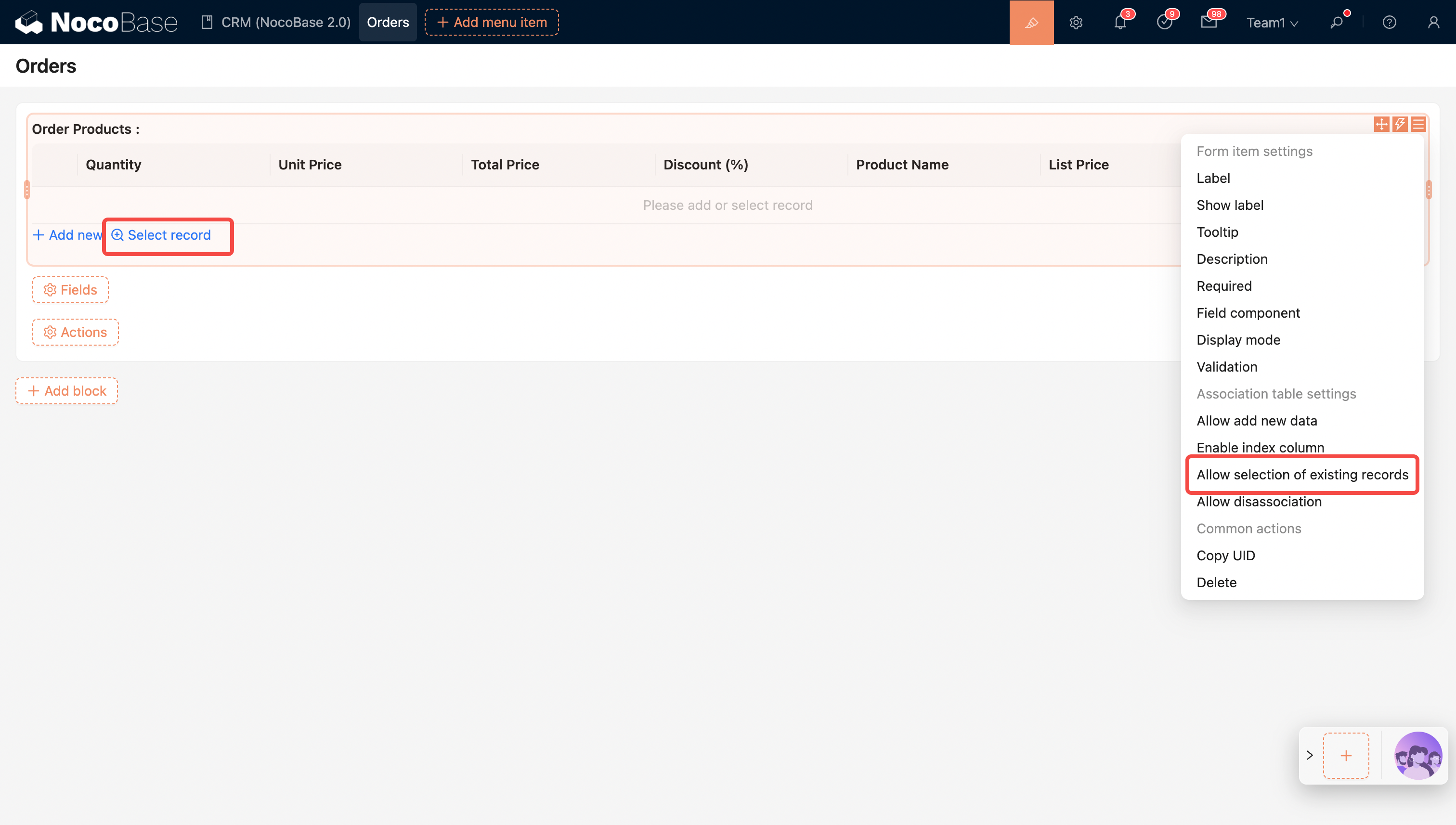Click the hamburger settings icon on block
Screen dimensions: 1456x825
1418,124
